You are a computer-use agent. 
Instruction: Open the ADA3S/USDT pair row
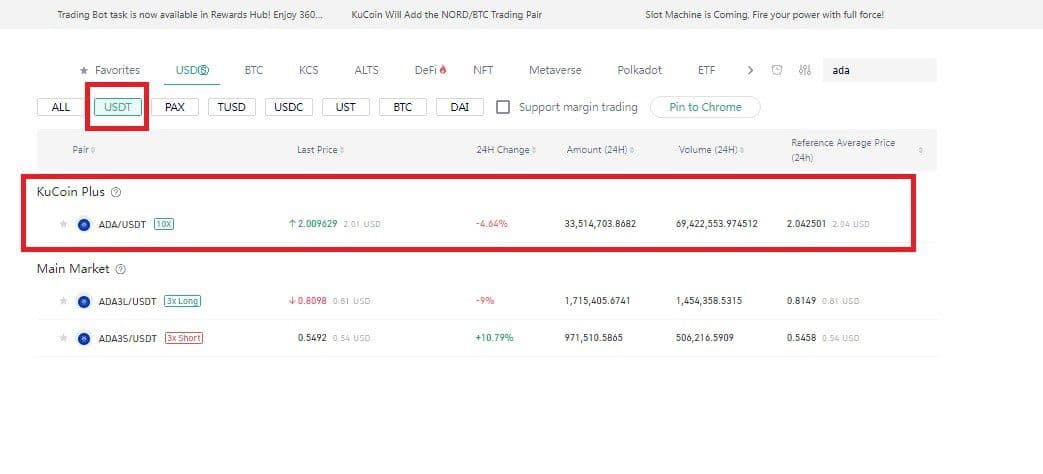point(487,338)
